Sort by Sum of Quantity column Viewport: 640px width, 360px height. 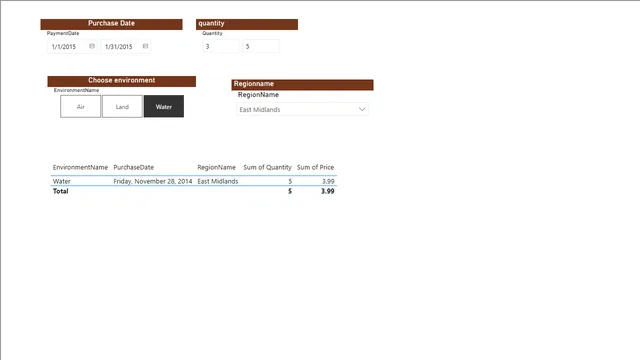[267, 167]
